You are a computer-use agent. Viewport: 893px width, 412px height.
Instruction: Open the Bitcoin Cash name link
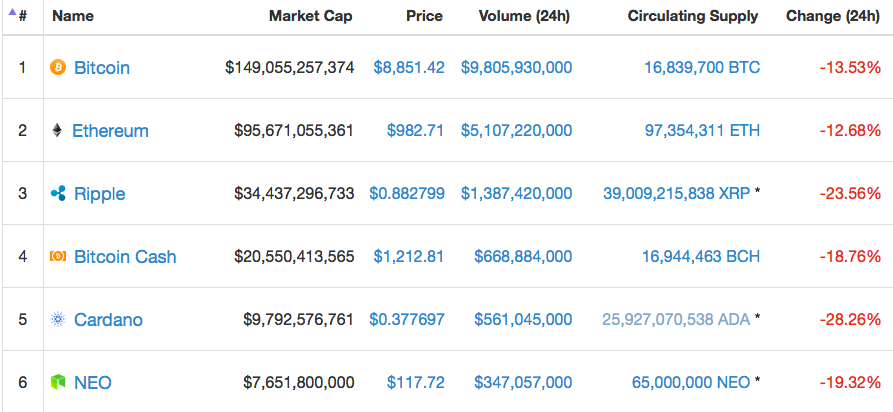125,257
